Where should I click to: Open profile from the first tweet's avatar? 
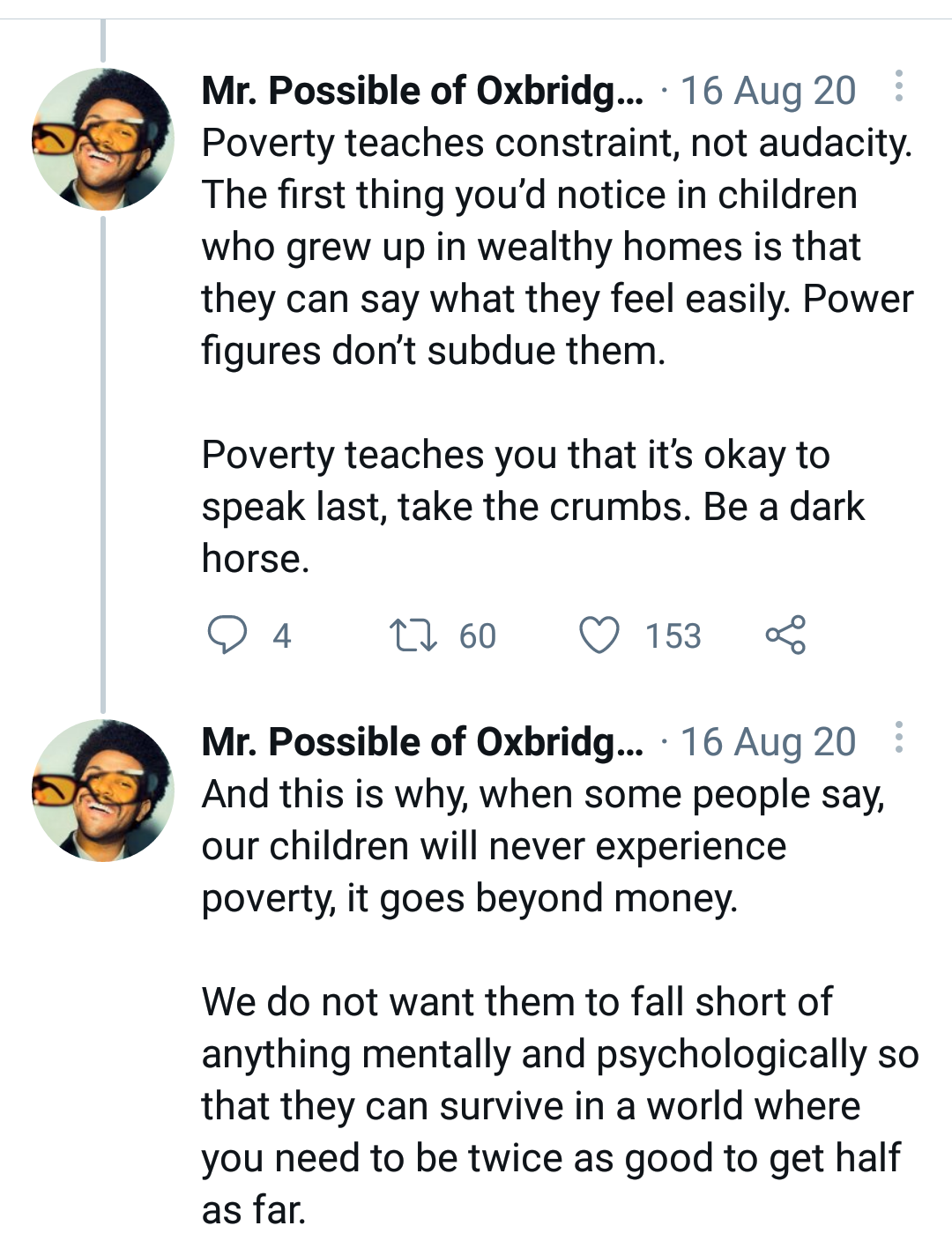tap(103, 139)
